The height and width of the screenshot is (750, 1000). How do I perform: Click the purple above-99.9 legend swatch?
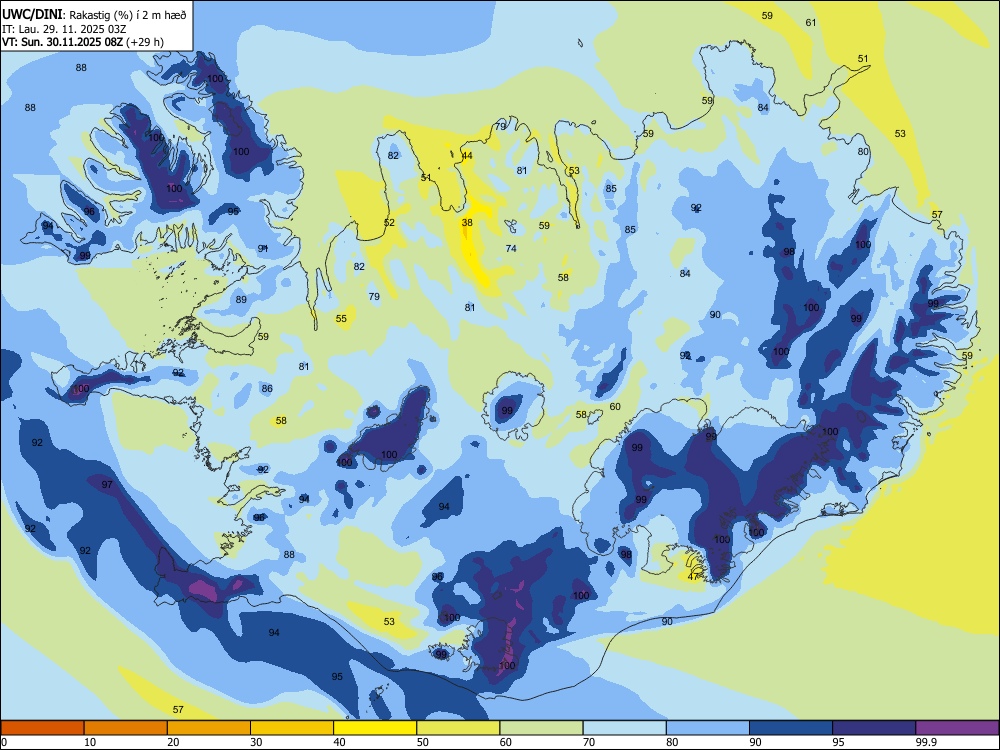coord(957,728)
